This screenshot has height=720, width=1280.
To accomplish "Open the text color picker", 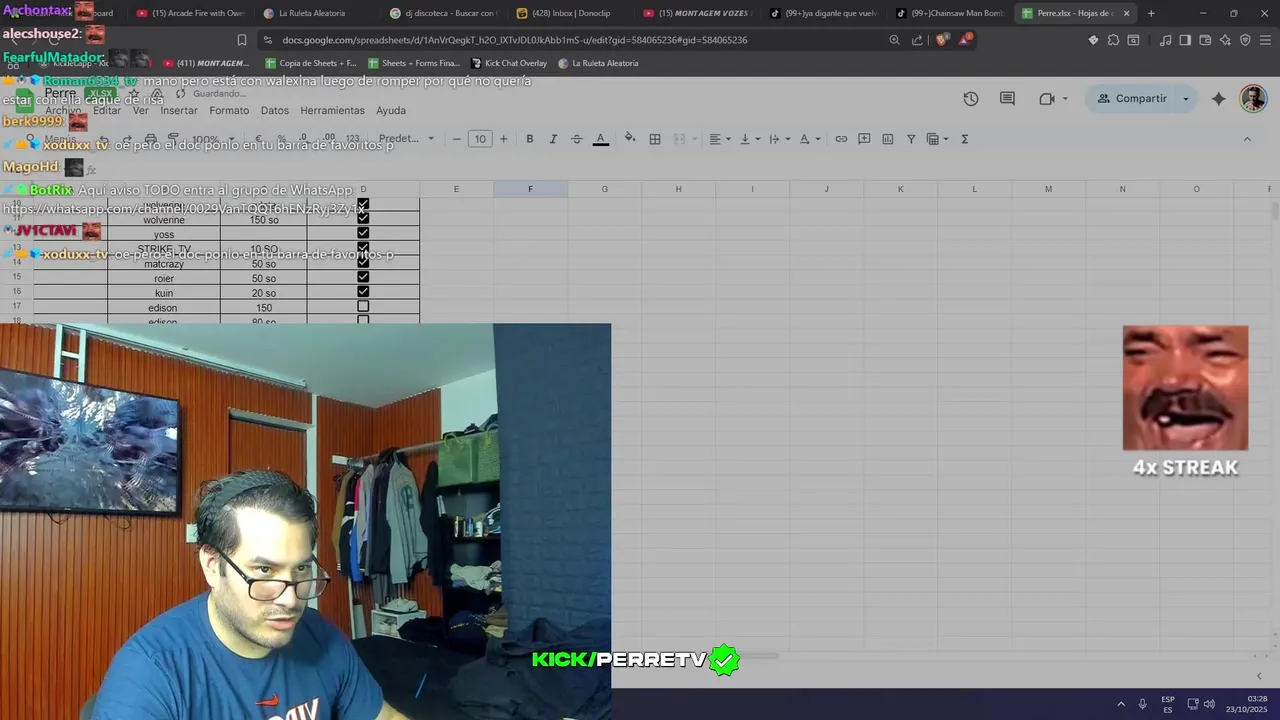I will pyautogui.click(x=601, y=139).
